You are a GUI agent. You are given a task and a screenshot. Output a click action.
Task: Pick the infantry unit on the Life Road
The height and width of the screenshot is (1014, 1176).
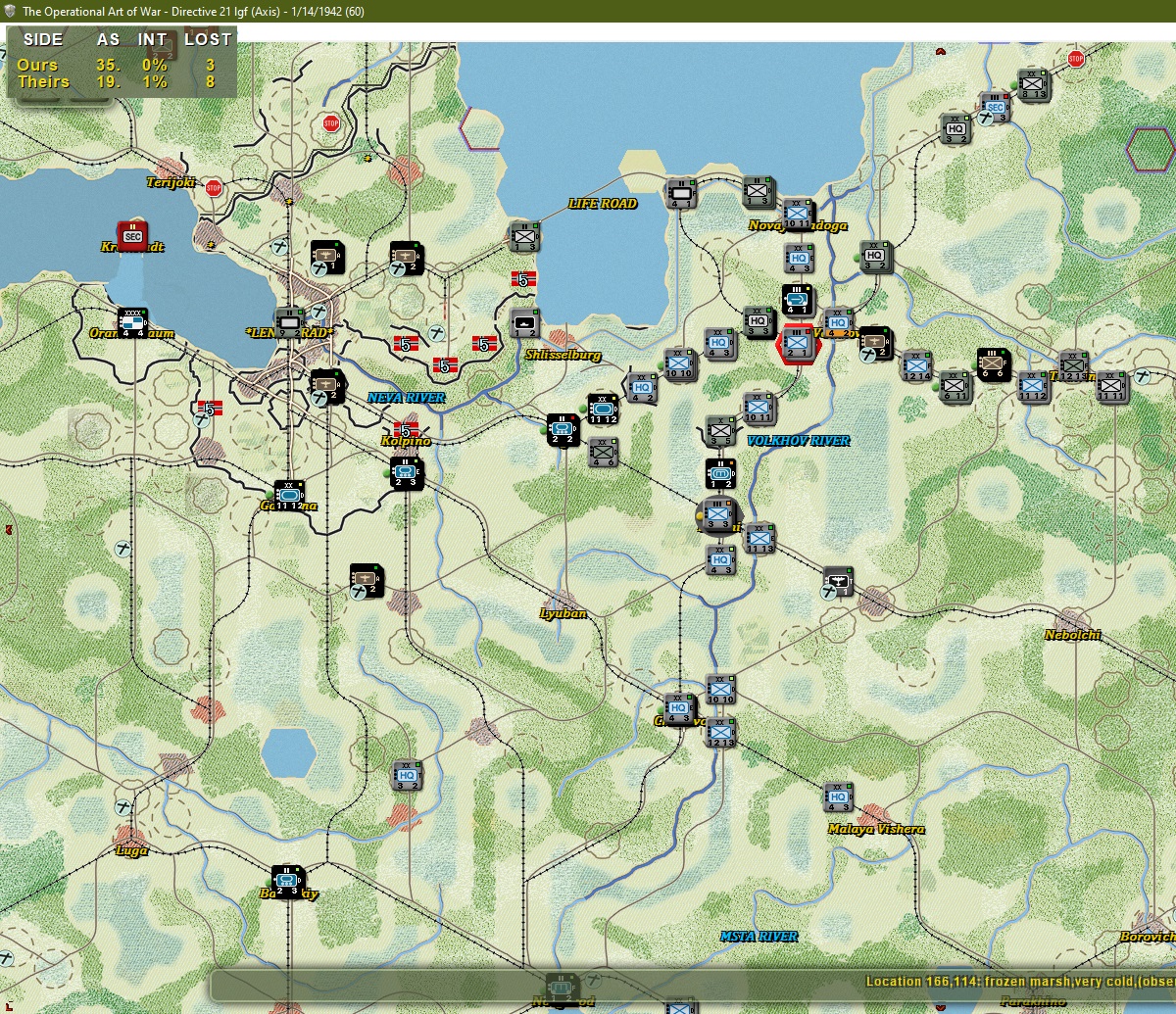(524, 236)
